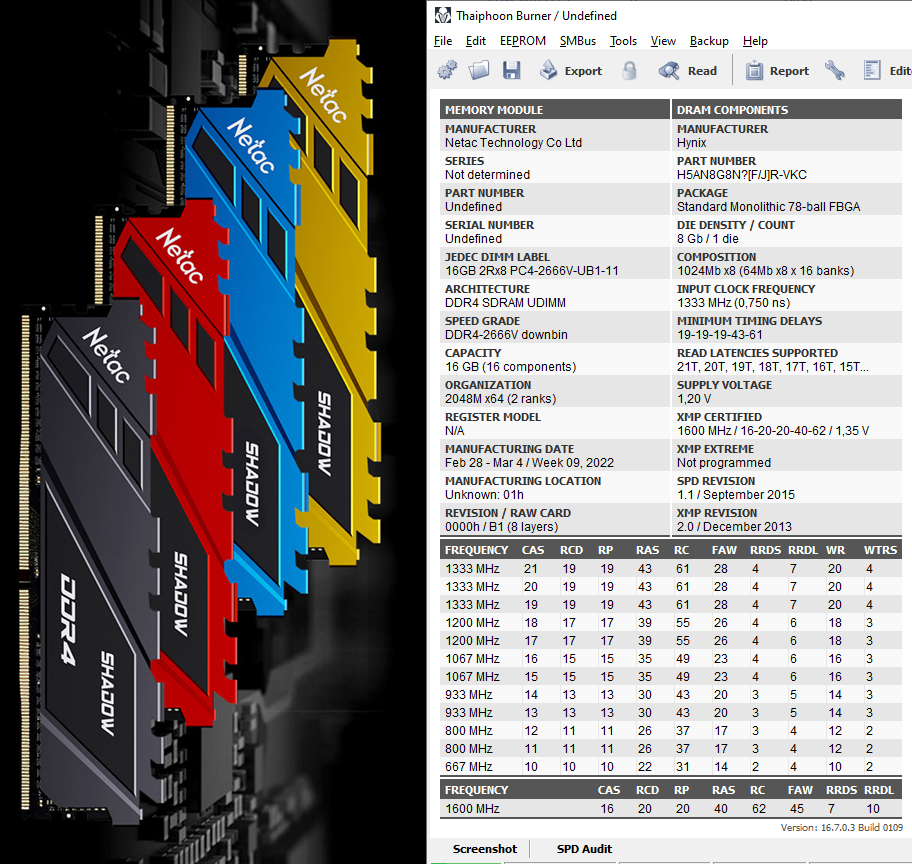Click the MEMORY MODULE section header

555,109
